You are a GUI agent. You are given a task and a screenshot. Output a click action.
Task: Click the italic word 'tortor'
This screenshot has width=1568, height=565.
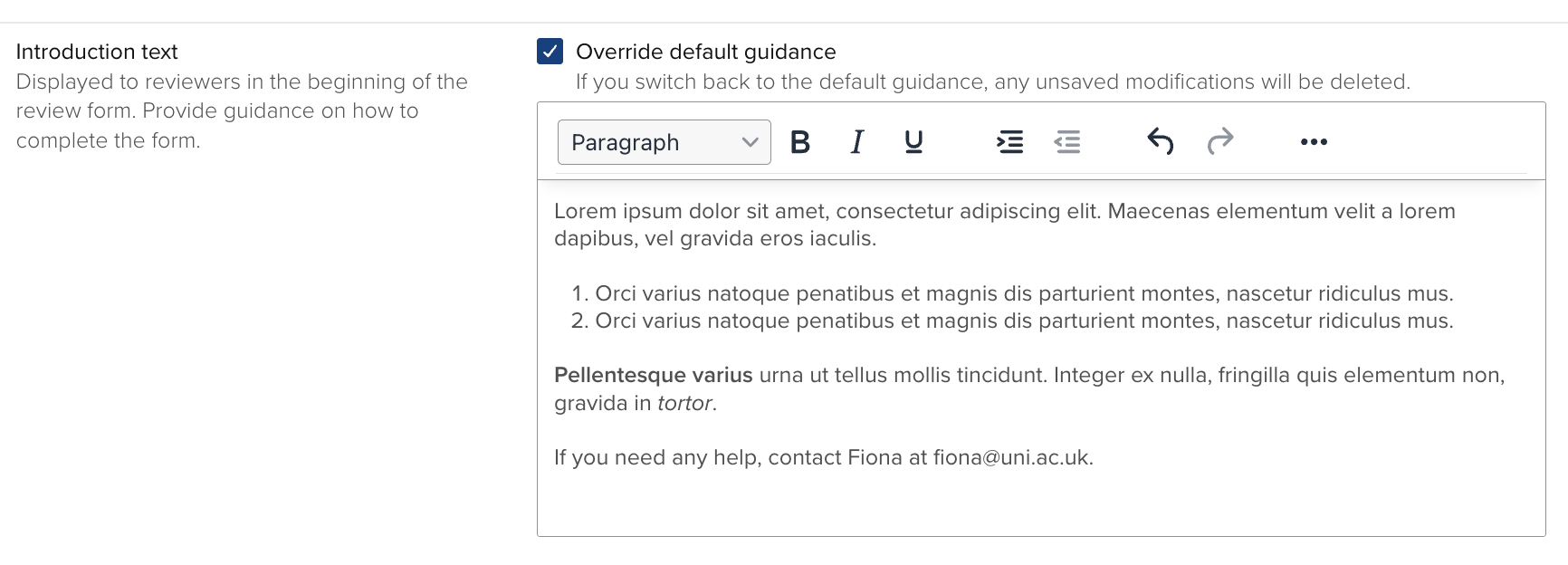coord(684,404)
